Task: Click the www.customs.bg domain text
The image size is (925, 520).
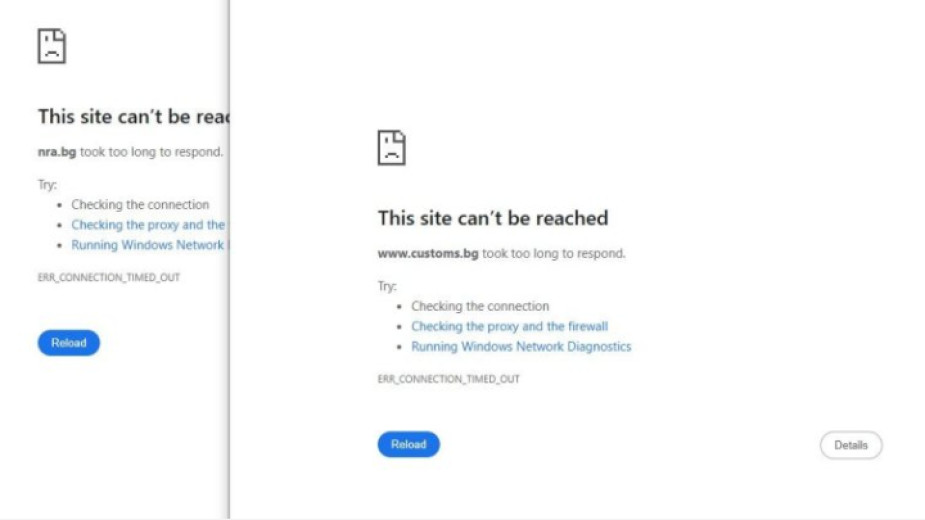Action: [x=428, y=253]
